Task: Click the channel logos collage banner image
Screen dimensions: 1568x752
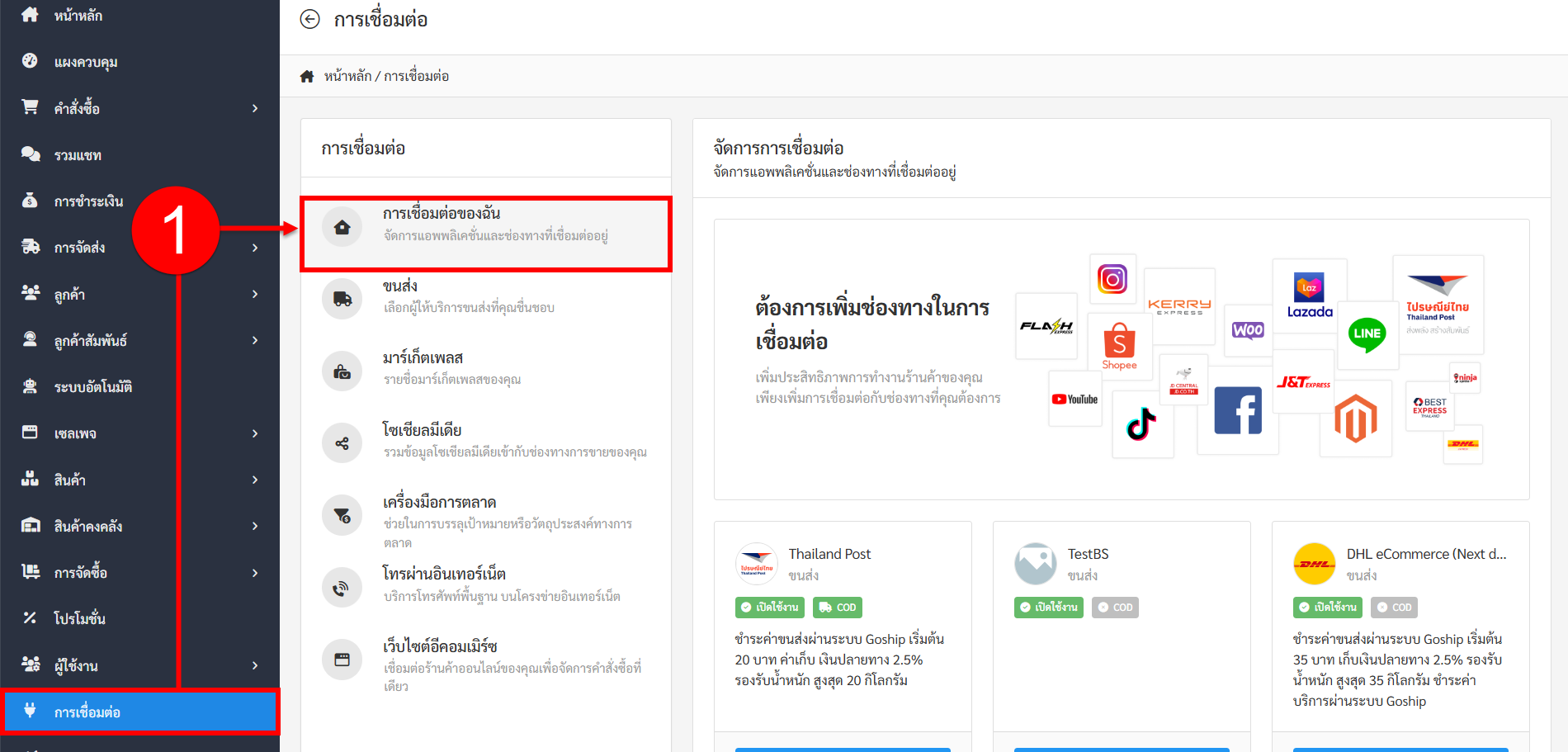Action: [1248, 359]
